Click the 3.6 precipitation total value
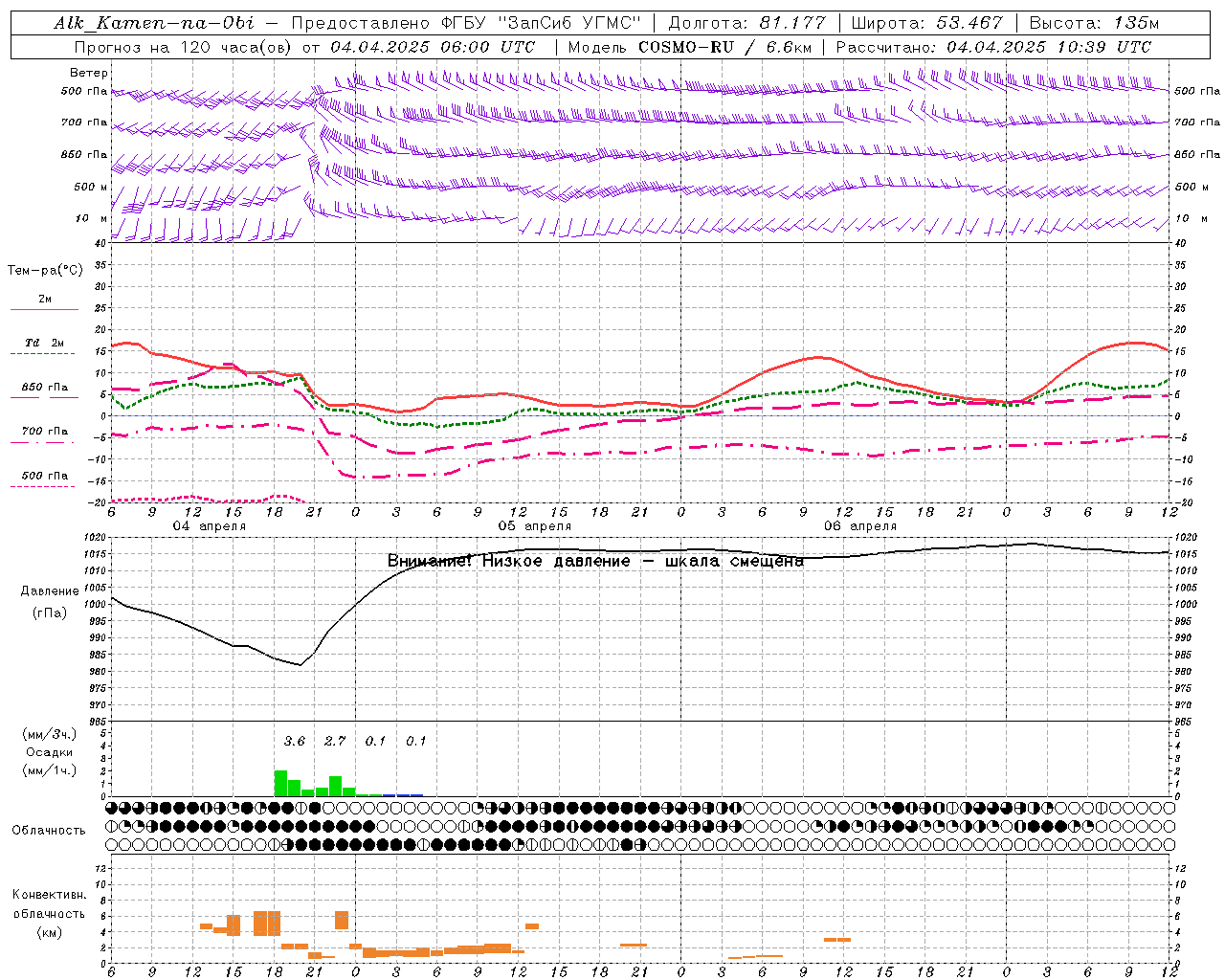 point(294,741)
